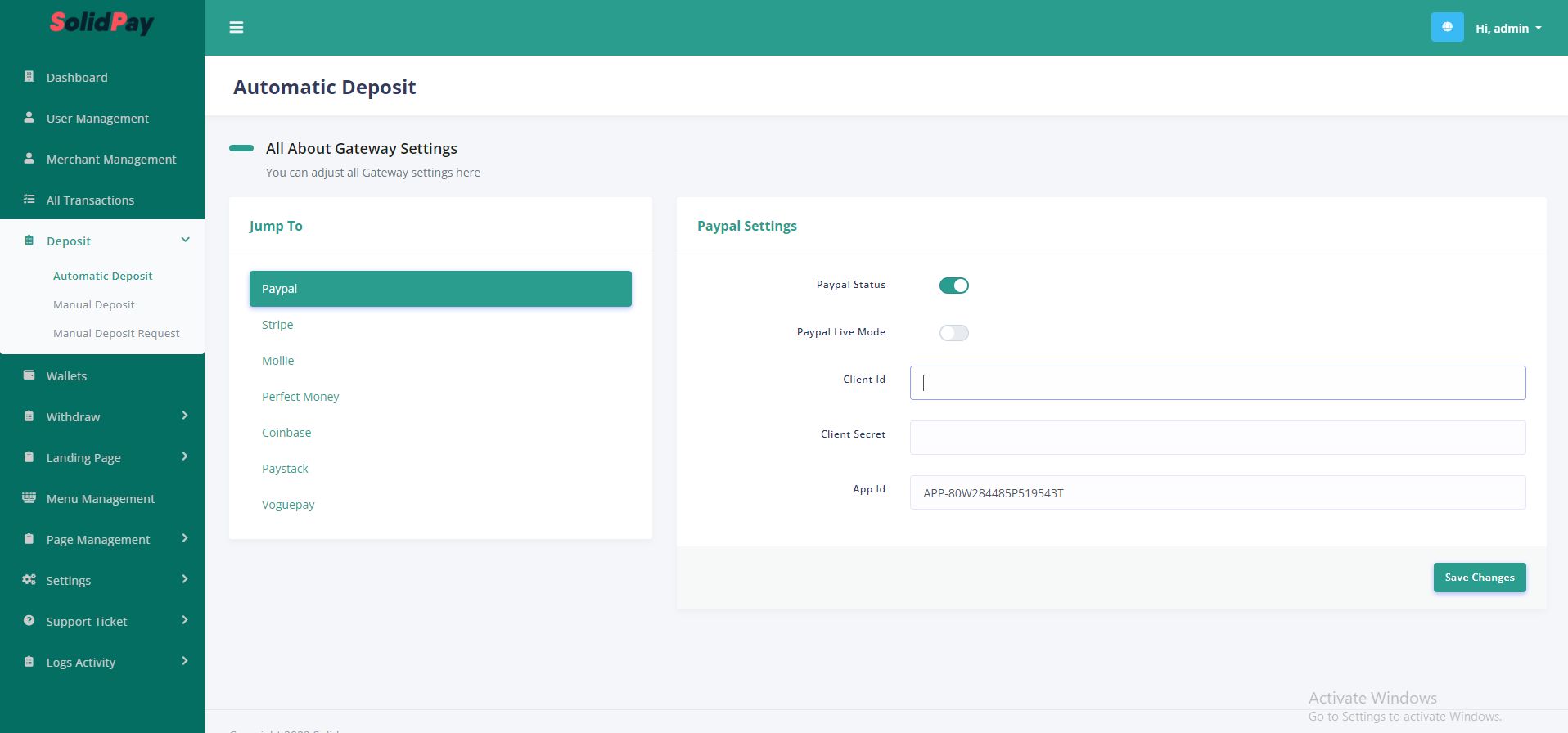This screenshot has width=1568, height=733.
Task: Expand the Support Ticket chevron
Action: click(x=185, y=620)
